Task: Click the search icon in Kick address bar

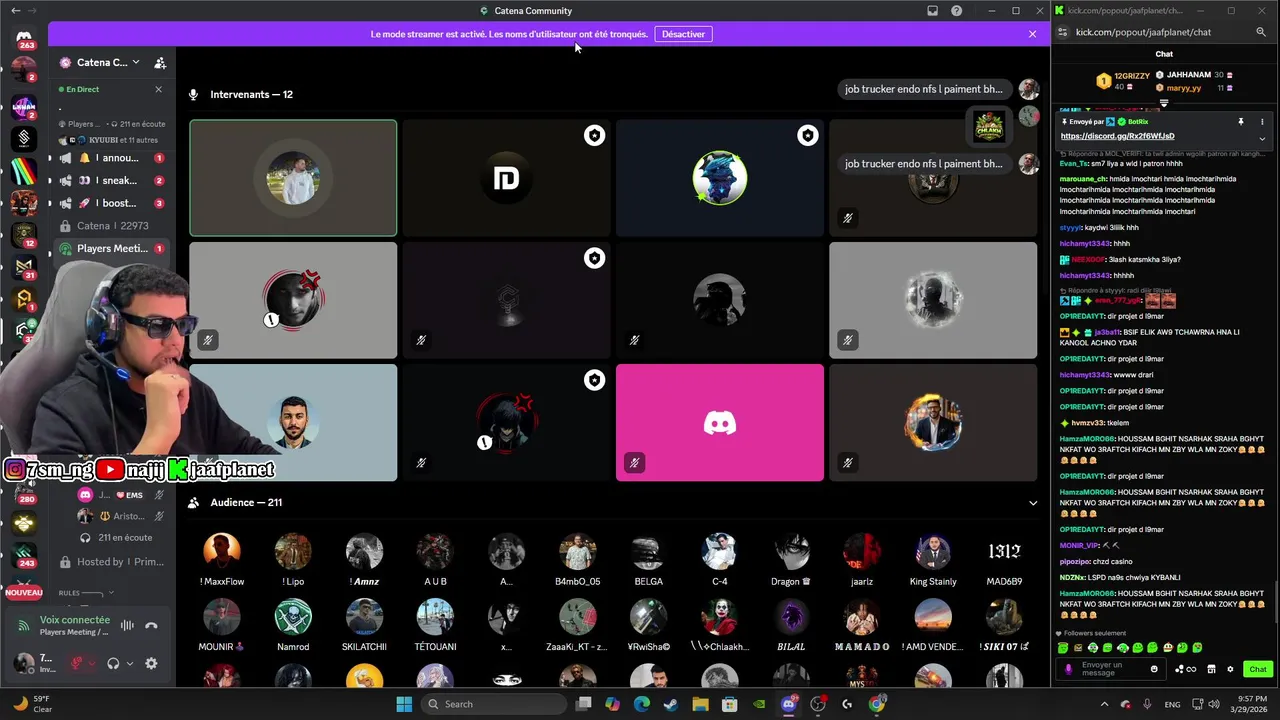Action: (x=1261, y=32)
